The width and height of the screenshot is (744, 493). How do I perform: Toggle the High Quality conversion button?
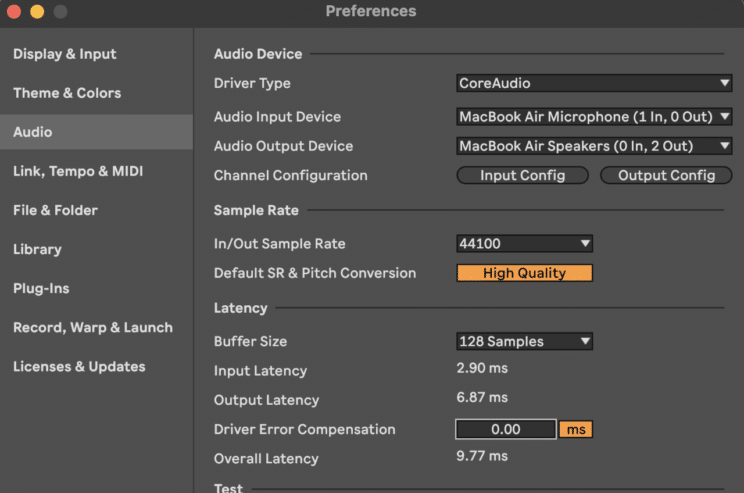pyautogui.click(x=524, y=273)
